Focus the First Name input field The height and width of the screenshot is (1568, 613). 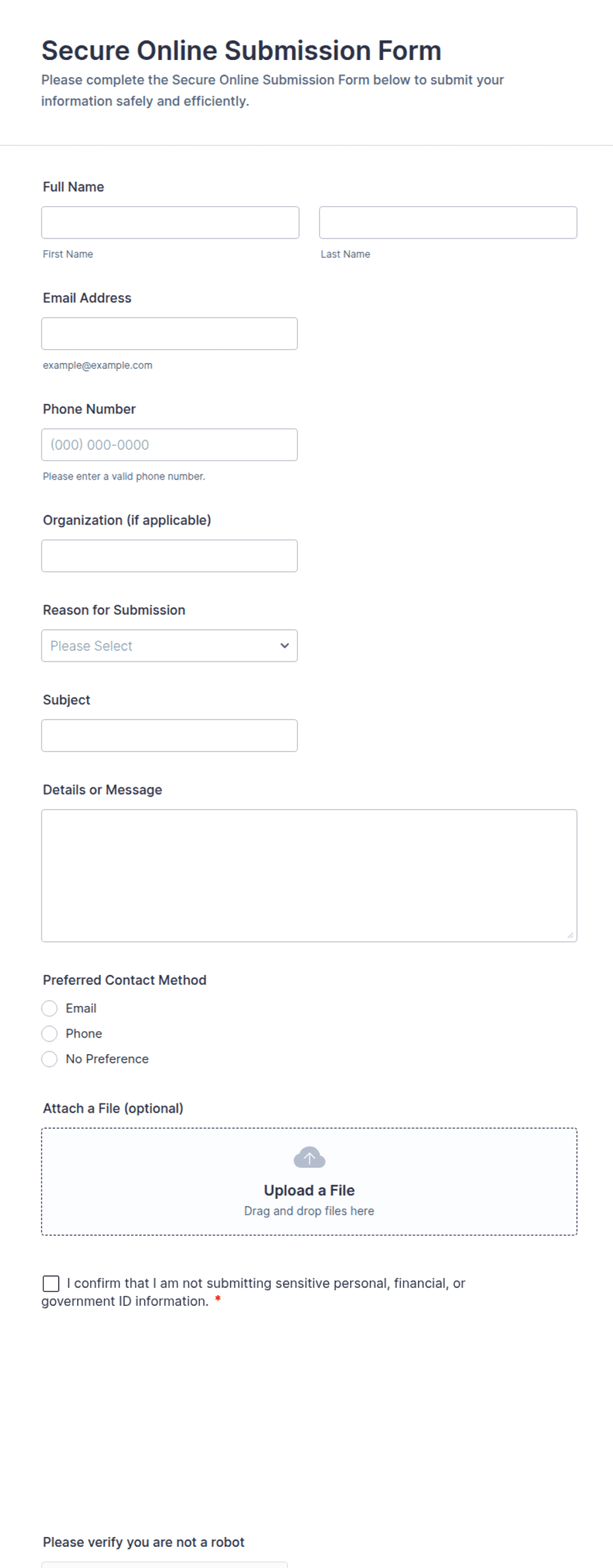pyautogui.click(x=170, y=223)
